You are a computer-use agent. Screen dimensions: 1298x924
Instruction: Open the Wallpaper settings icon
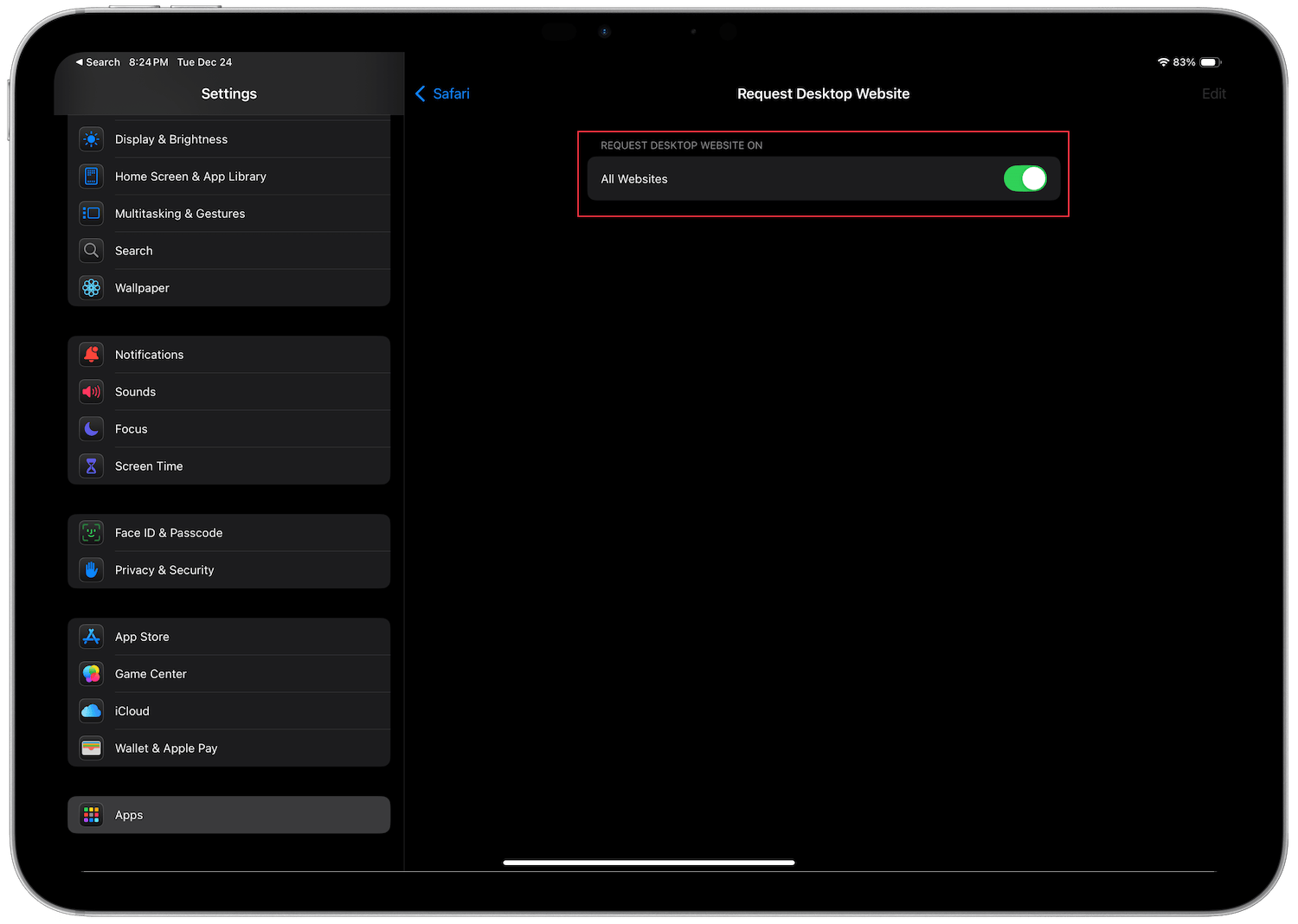coord(91,287)
